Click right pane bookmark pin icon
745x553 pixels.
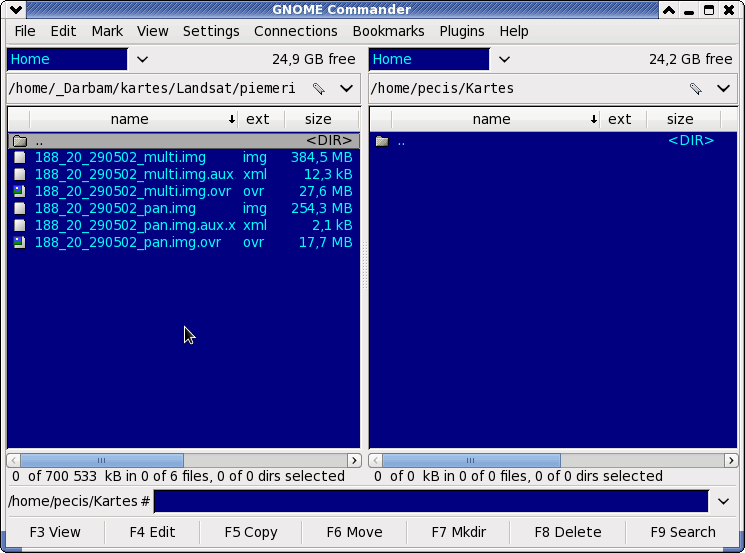tap(696, 88)
